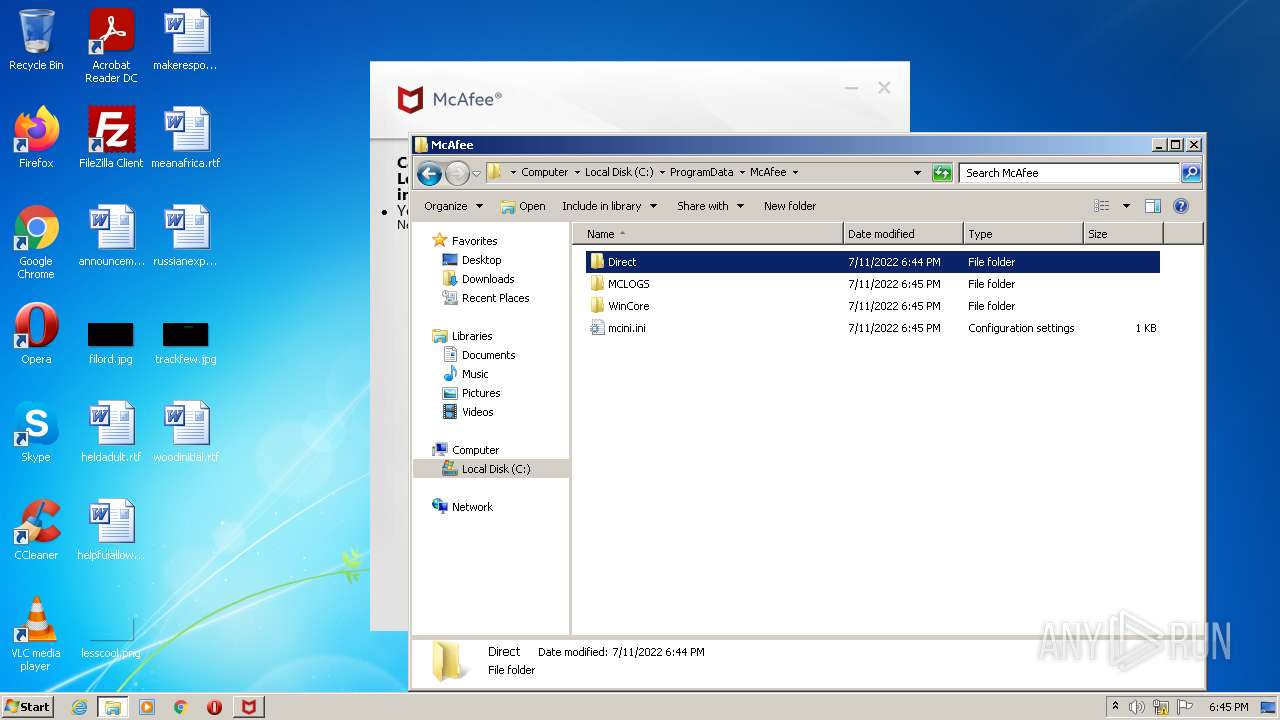Image resolution: width=1280 pixels, height=720 pixels.
Task: Select Skype desktop shortcut
Action: pyautogui.click(x=36, y=432)
